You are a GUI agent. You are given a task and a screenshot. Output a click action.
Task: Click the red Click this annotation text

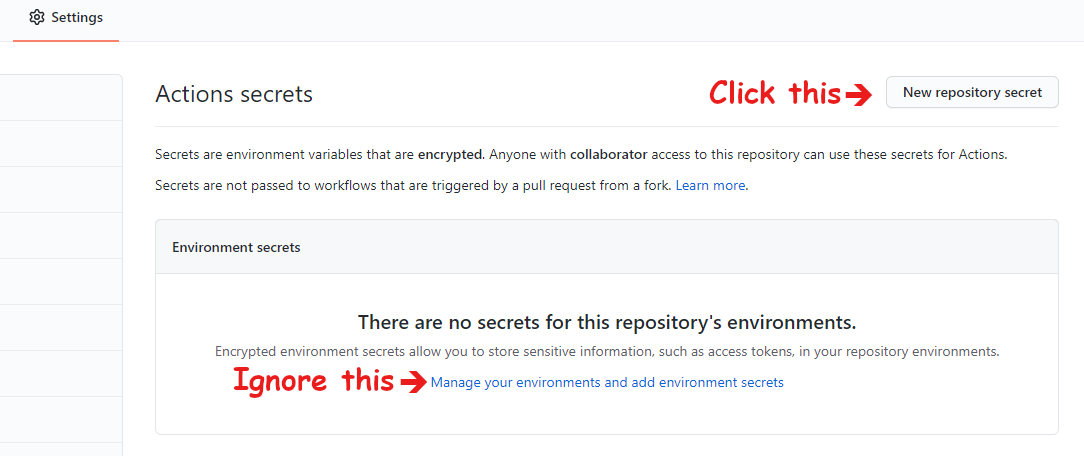(775, 93)
